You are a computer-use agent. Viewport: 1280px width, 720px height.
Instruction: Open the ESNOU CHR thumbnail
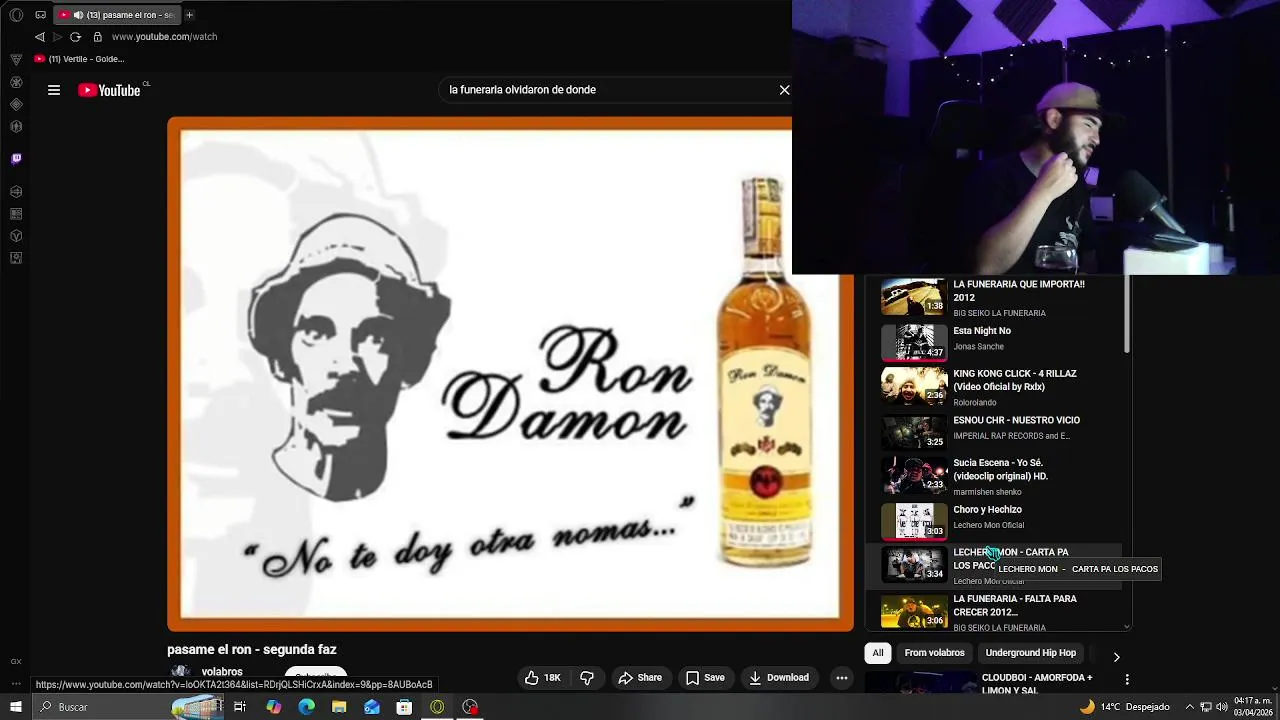tap(914, 431)
